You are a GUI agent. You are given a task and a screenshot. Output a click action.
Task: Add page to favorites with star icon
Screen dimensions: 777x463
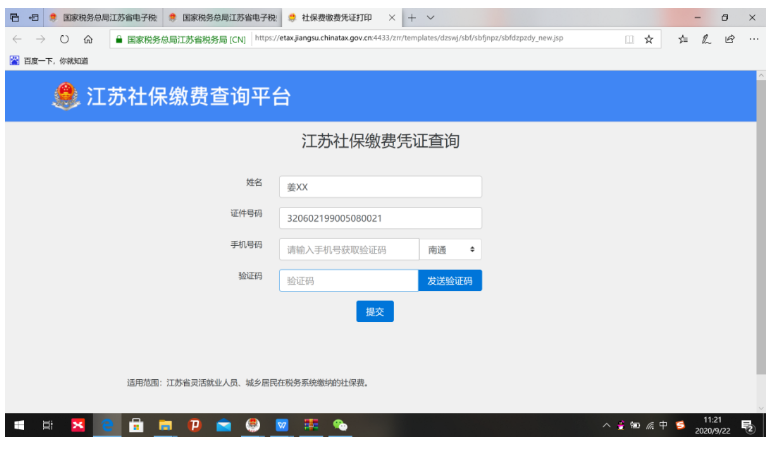click(649, 39)
